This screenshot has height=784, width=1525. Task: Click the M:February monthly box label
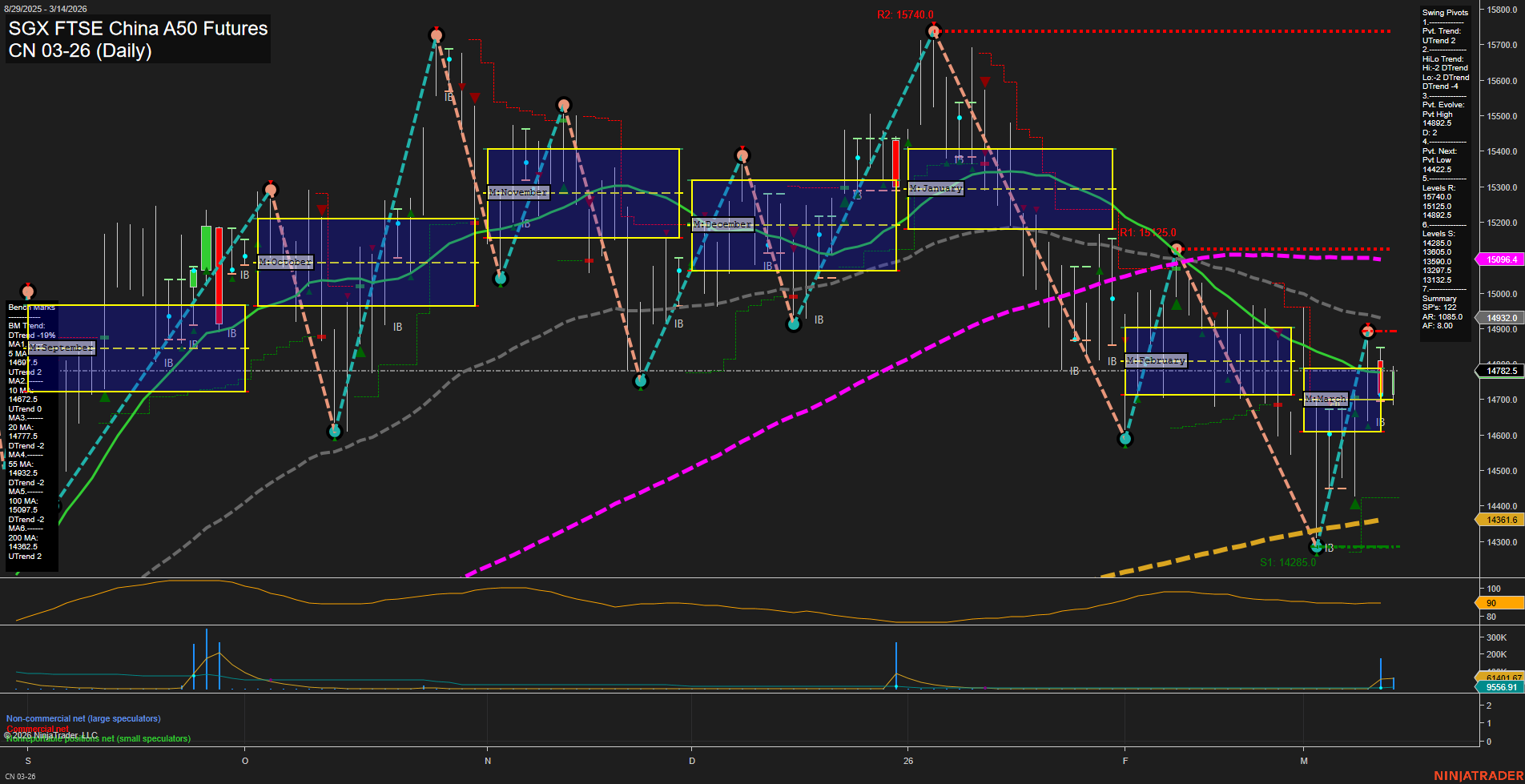click(1156, 360)
